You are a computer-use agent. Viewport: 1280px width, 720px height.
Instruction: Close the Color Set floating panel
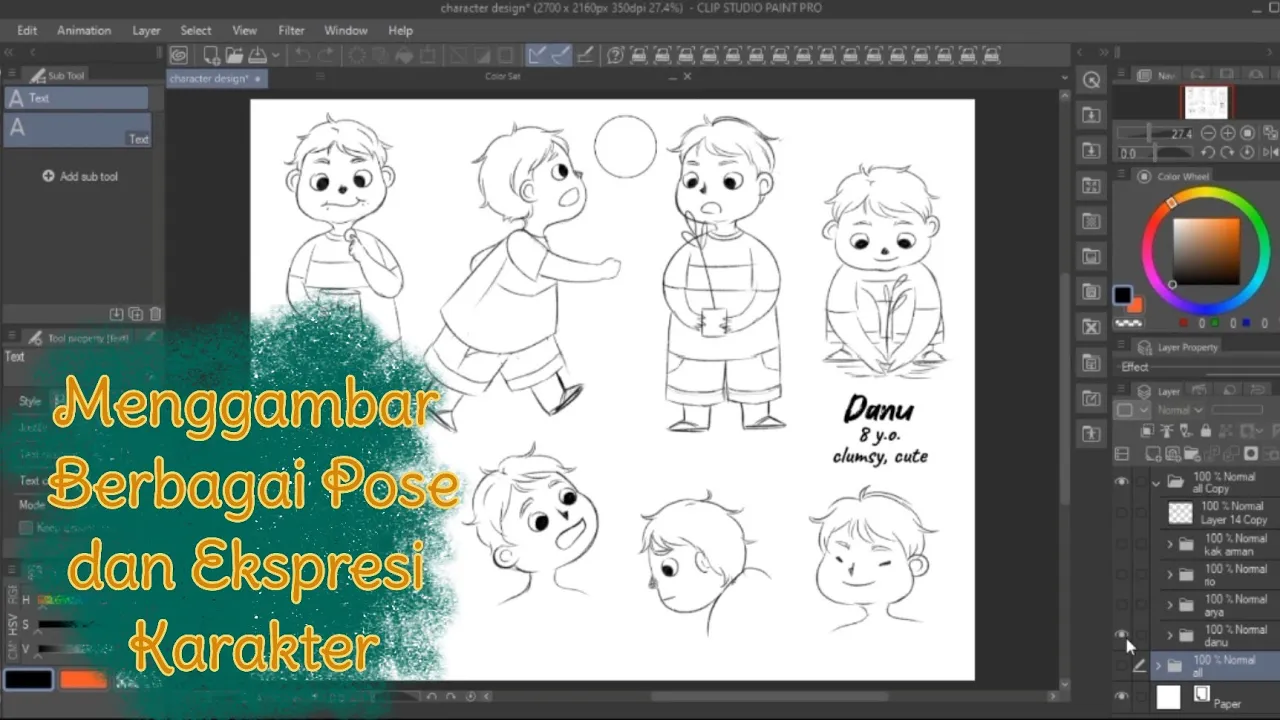[x=687, y=76]
